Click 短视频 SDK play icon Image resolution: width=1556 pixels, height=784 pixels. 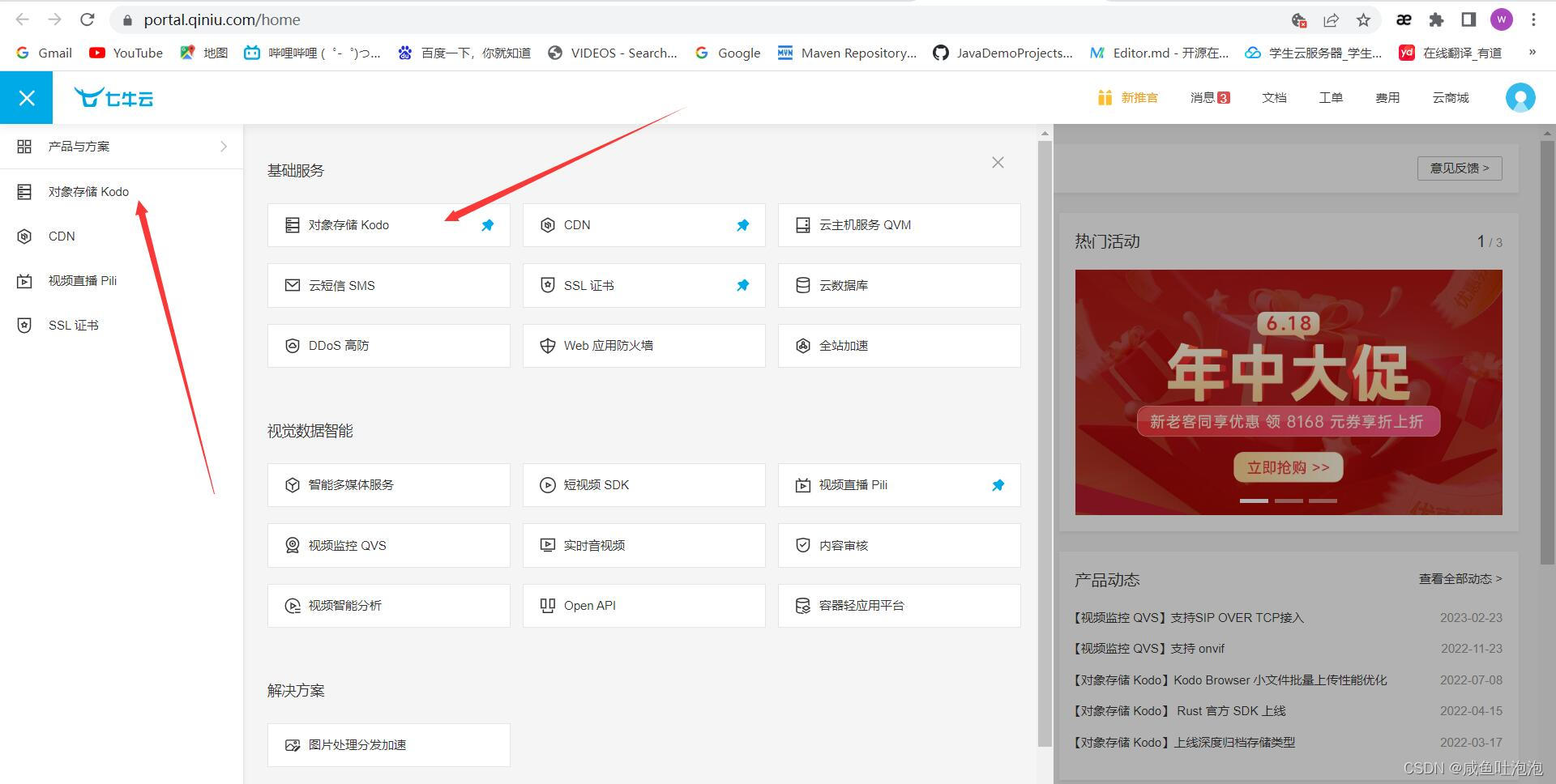pos(548,485)
